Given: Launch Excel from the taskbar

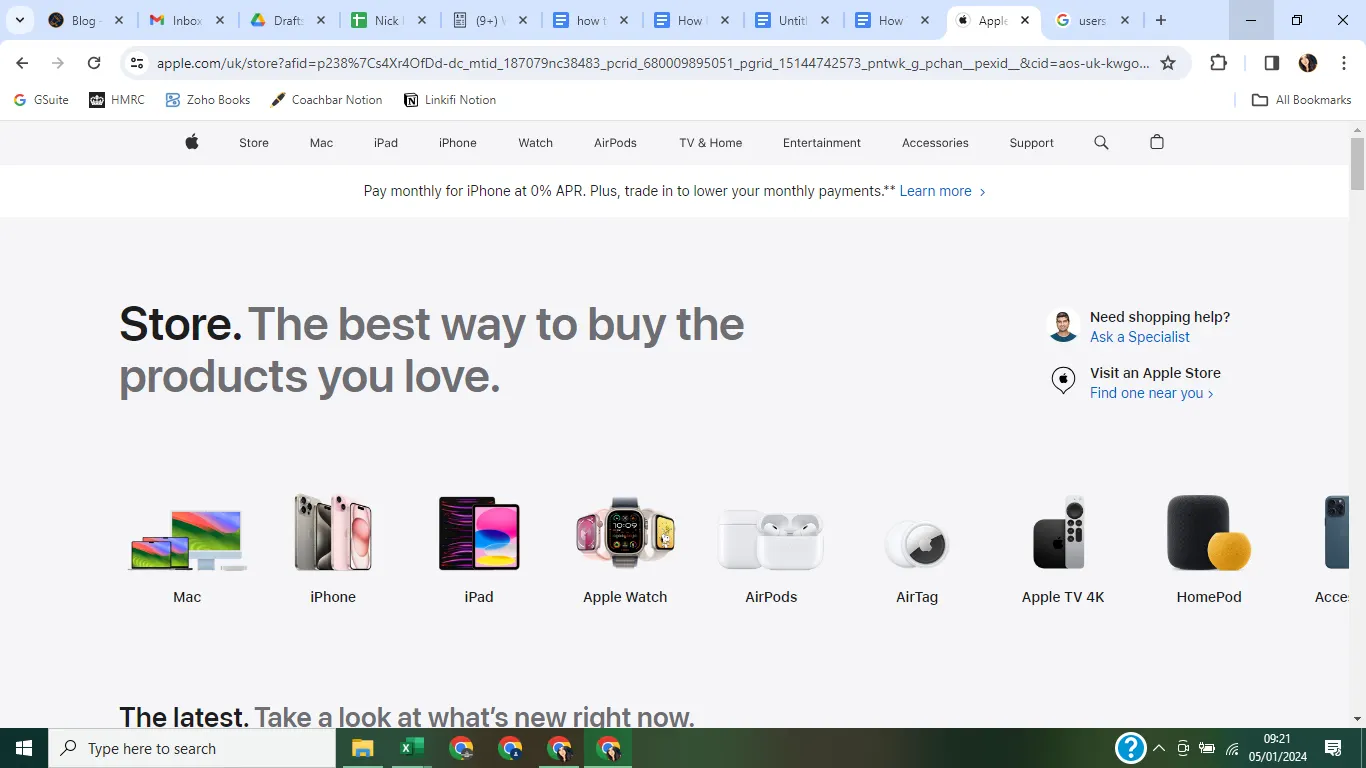Looking at the screenshot, I should (x=412, y=748).
